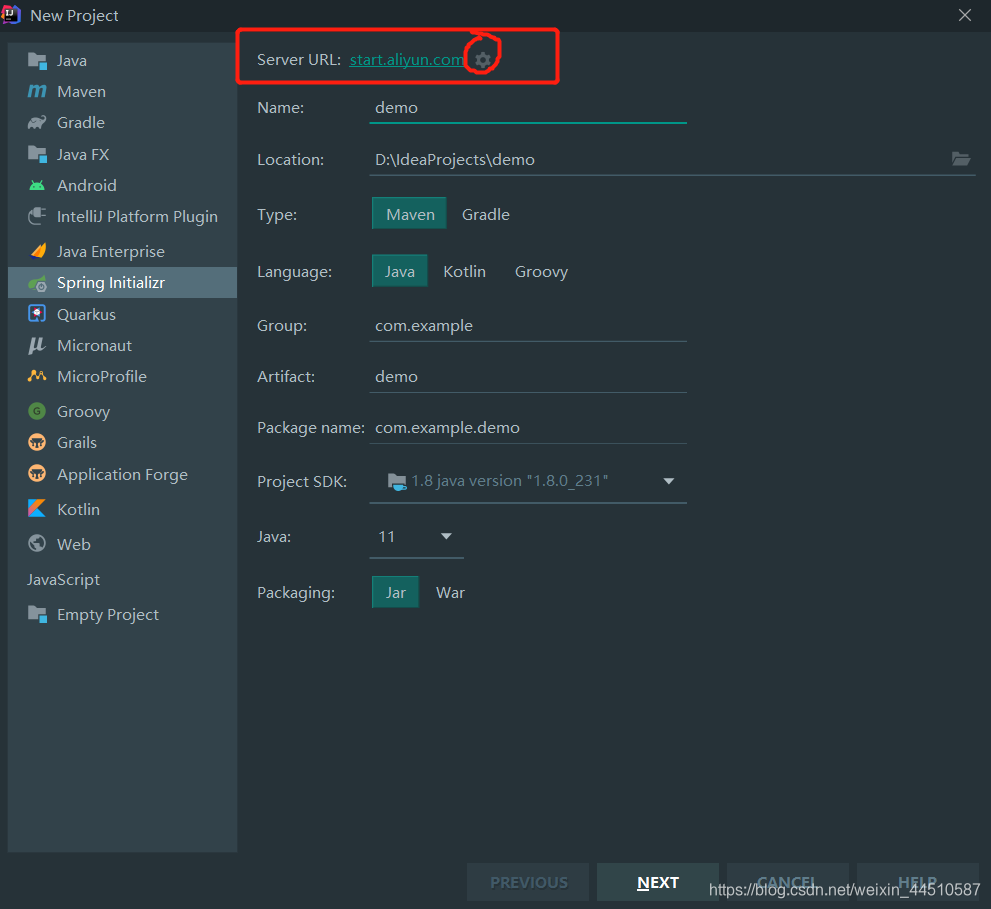991x909 pixels.
Task: Select Empty Project in sidebar
Action: [x=122, y=614]
